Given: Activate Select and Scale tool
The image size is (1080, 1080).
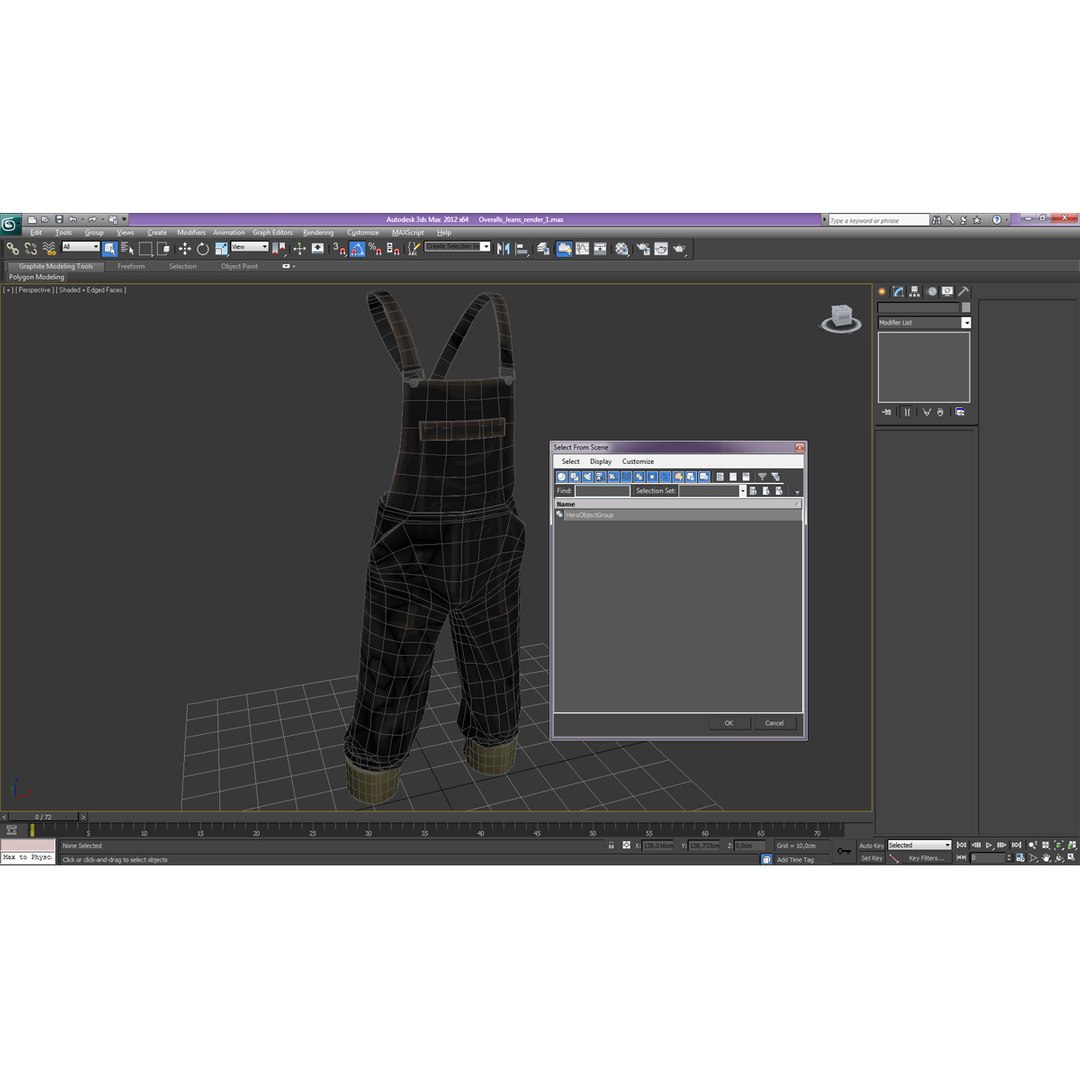Looking at the screenshot, I should coord(220,249).
